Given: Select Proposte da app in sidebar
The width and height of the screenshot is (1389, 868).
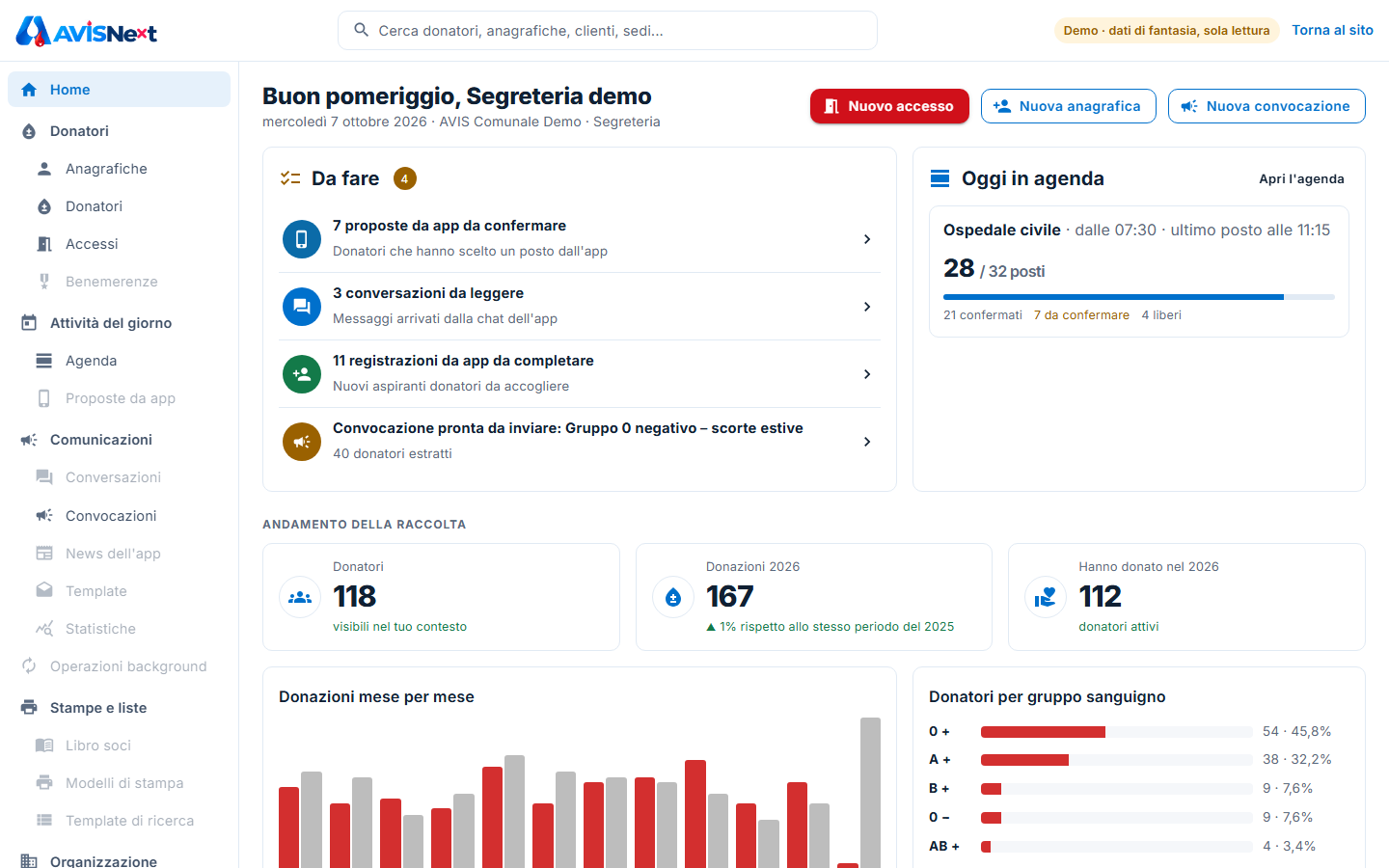Looking at the screenshot, I should point(119,398).
